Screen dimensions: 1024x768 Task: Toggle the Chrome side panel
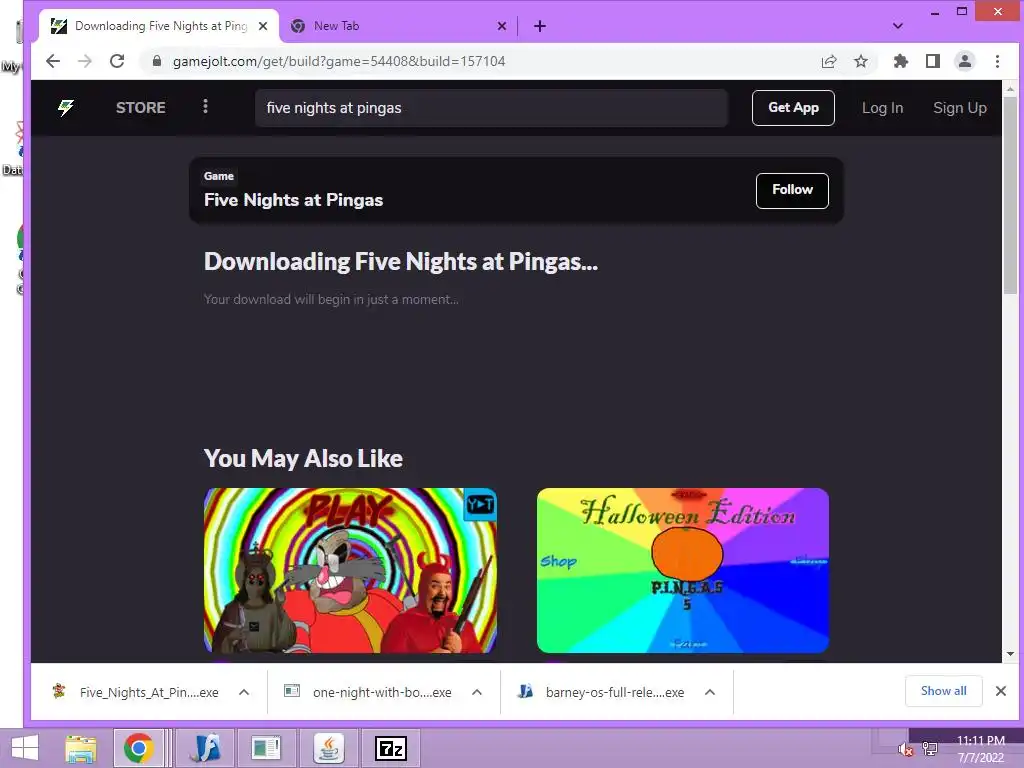coord(933,61)
